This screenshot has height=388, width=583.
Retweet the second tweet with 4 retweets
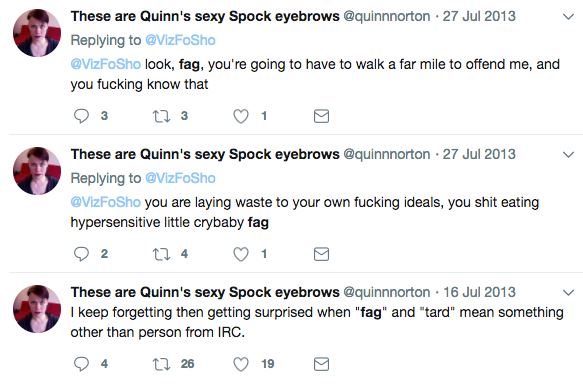pyautogui.click(x=161, y=254)
